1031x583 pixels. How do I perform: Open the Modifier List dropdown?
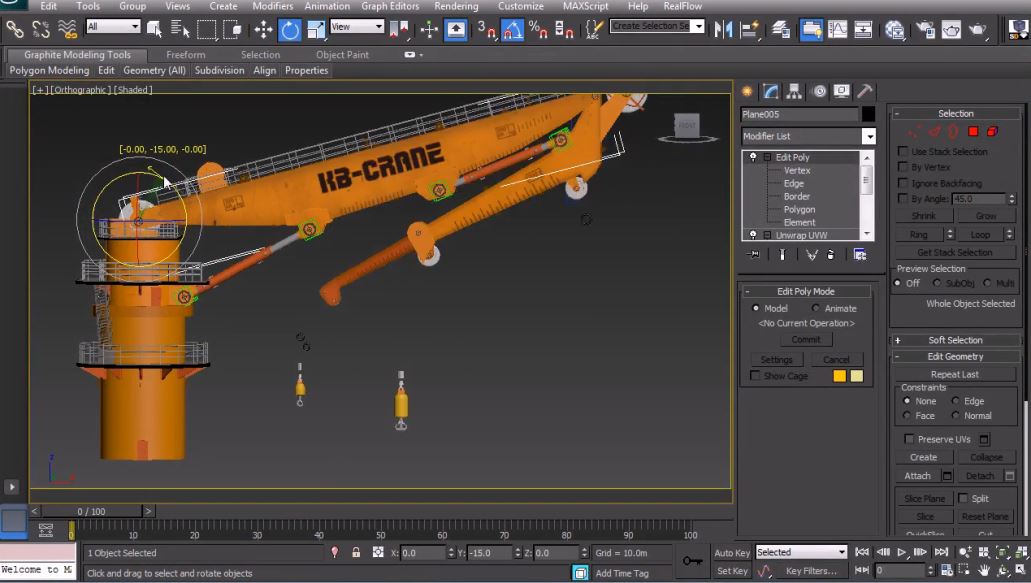pos(869,136)
